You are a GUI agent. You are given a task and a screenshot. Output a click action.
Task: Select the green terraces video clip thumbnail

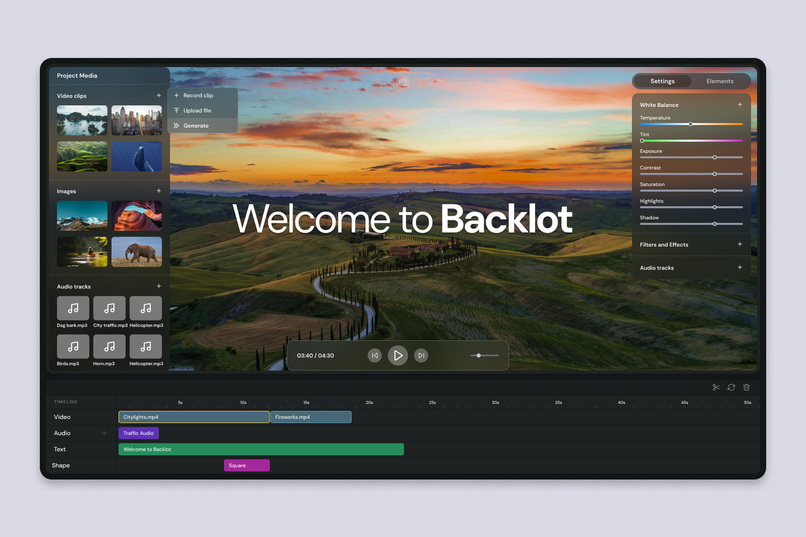click(x=82, y=156)
